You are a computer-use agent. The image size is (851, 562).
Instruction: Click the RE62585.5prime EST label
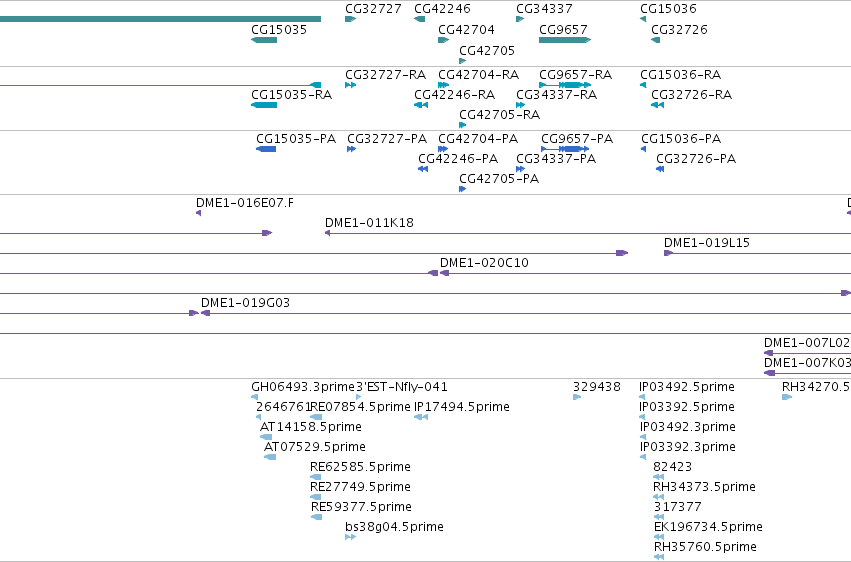click(360, 467)
